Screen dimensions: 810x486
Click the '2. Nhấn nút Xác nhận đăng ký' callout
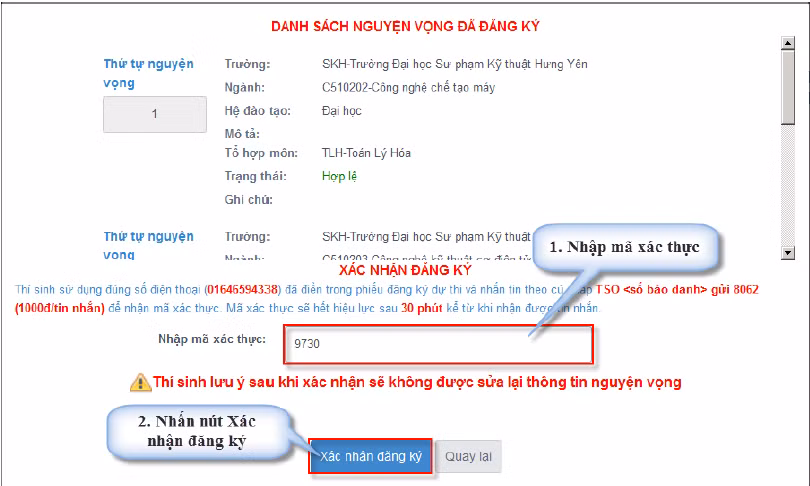coord(197,431)
